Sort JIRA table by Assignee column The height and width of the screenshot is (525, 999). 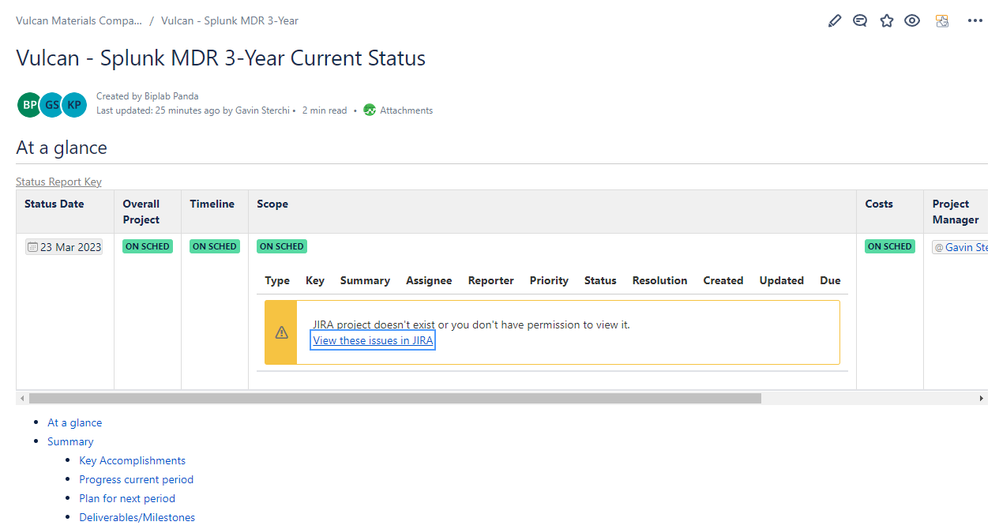tap(429, 280)
